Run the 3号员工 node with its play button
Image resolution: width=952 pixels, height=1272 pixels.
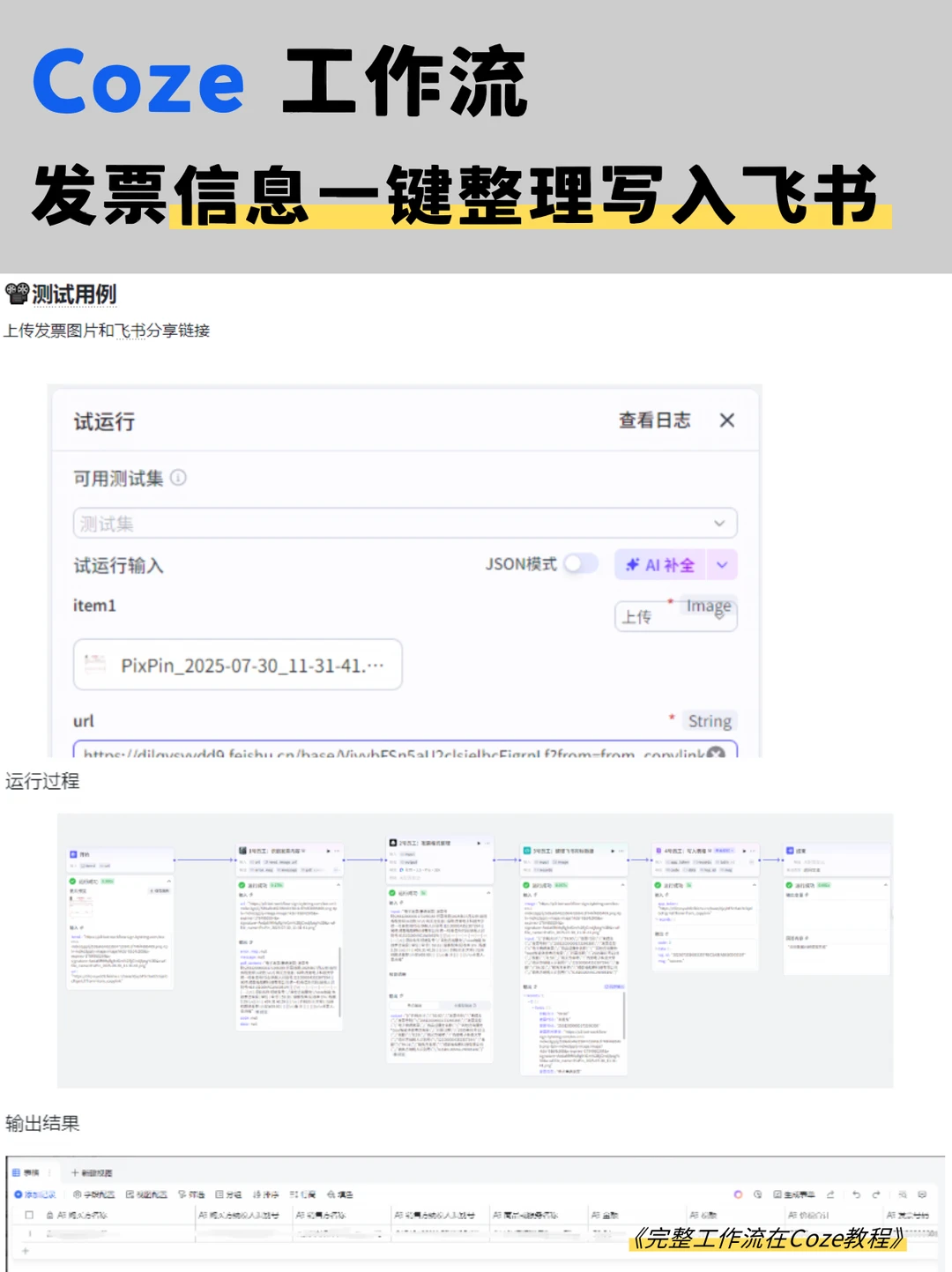(613, 851)
